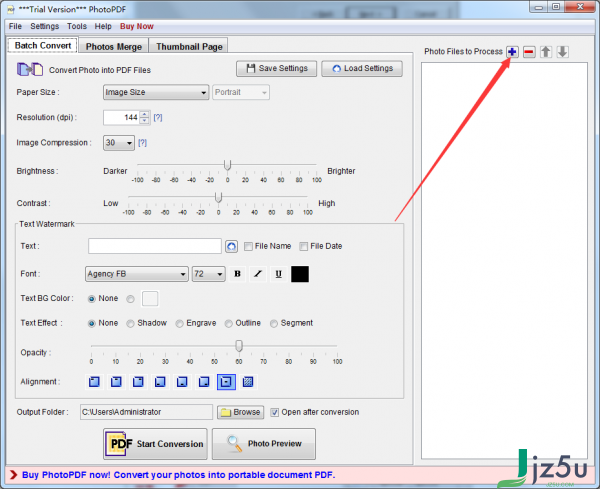Select Segment text effect
The height and width of the screenshot is (489, 600).
(274, 324)
